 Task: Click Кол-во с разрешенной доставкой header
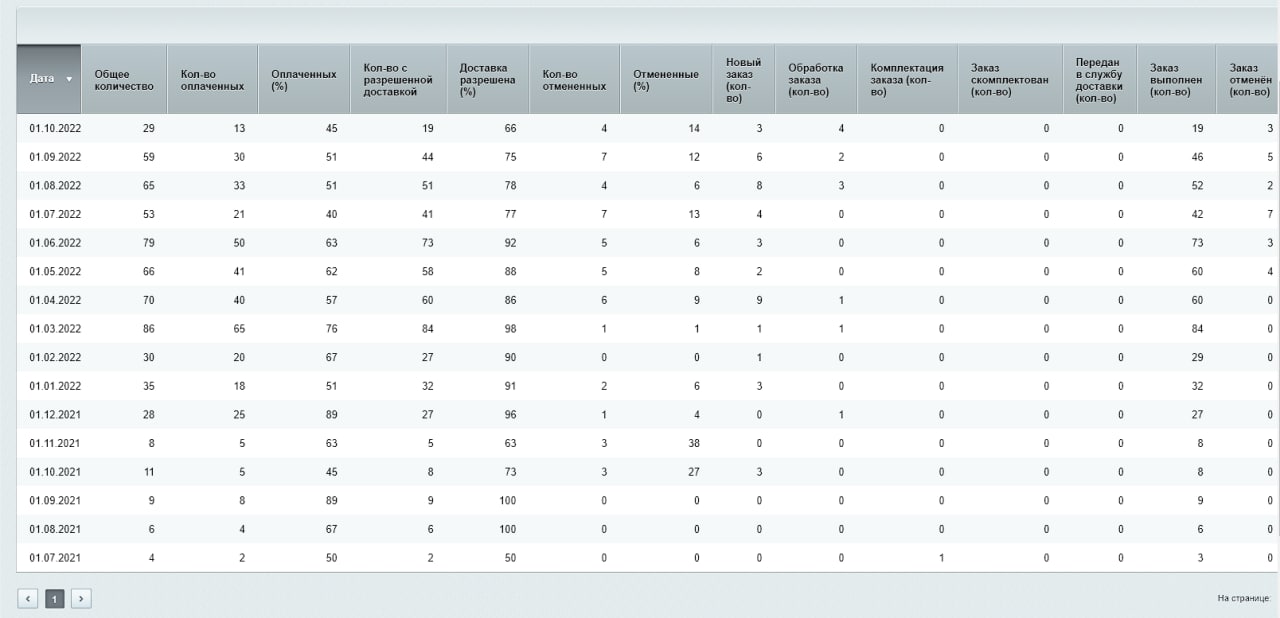[397, 80]
